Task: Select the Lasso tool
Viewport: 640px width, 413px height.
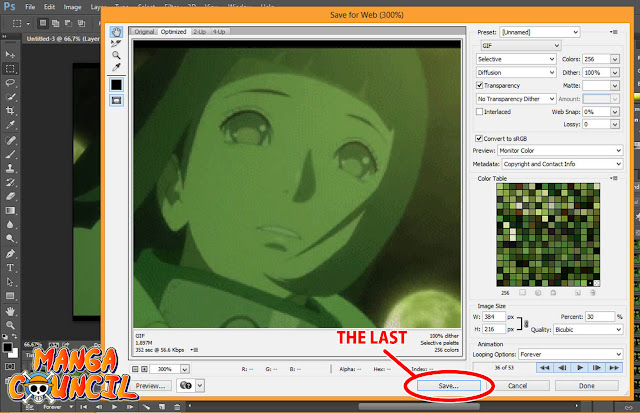Action: [10, 83]
